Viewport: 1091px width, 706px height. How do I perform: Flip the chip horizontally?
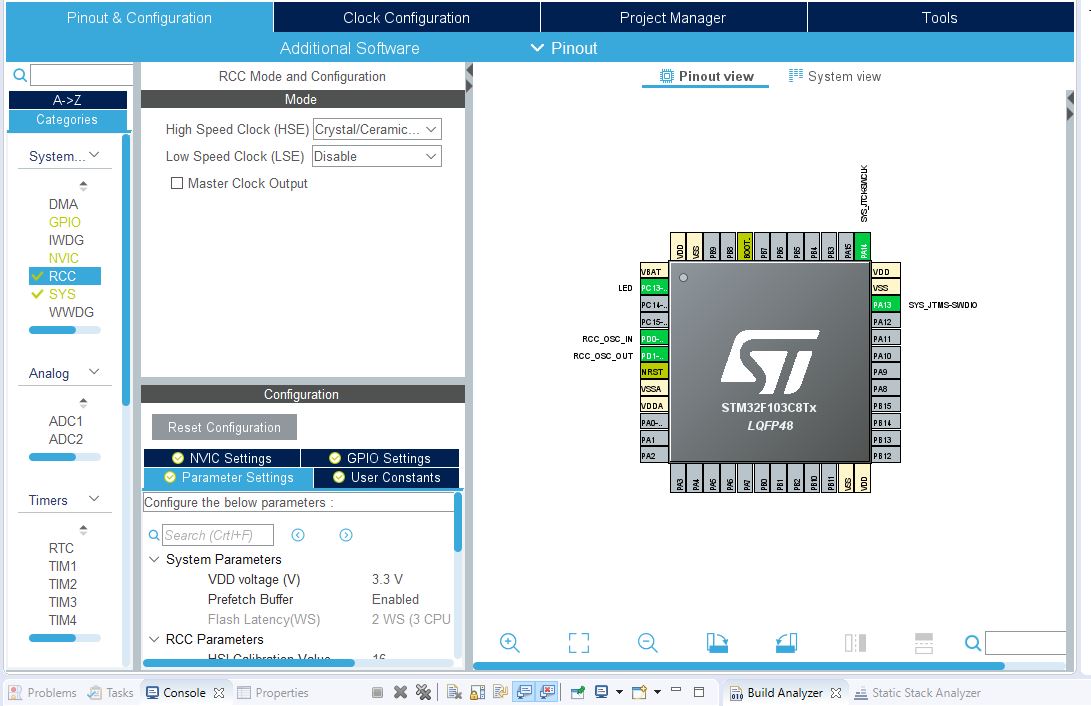click(x=855, y=643)
